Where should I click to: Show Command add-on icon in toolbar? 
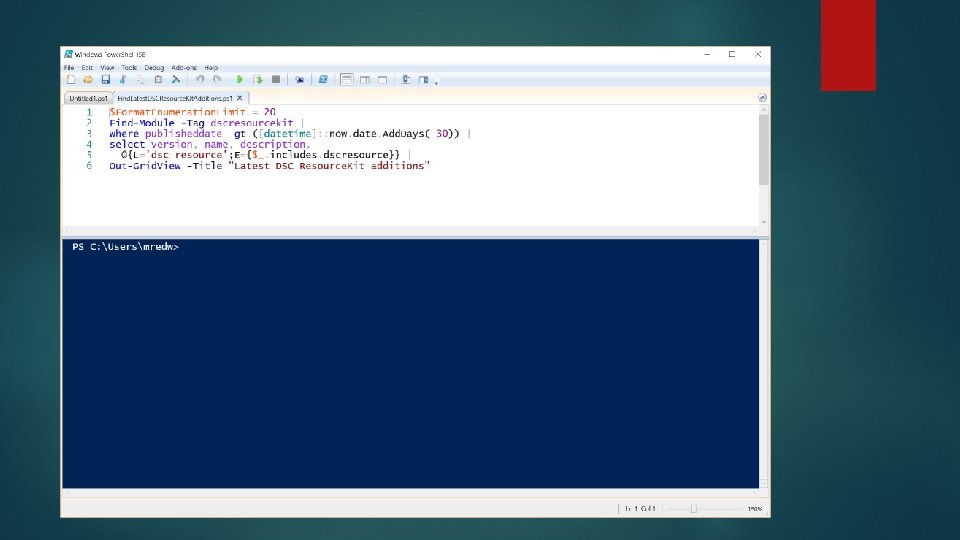(x=423, y=80)
